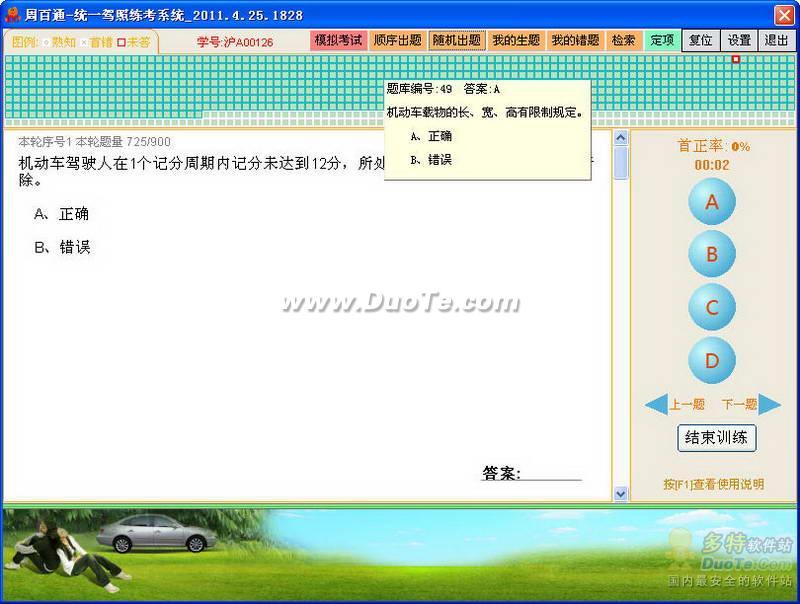Select 随机出题 random questions mode
The width and height of the screenshot is (800, 604).
click(457, 40)
